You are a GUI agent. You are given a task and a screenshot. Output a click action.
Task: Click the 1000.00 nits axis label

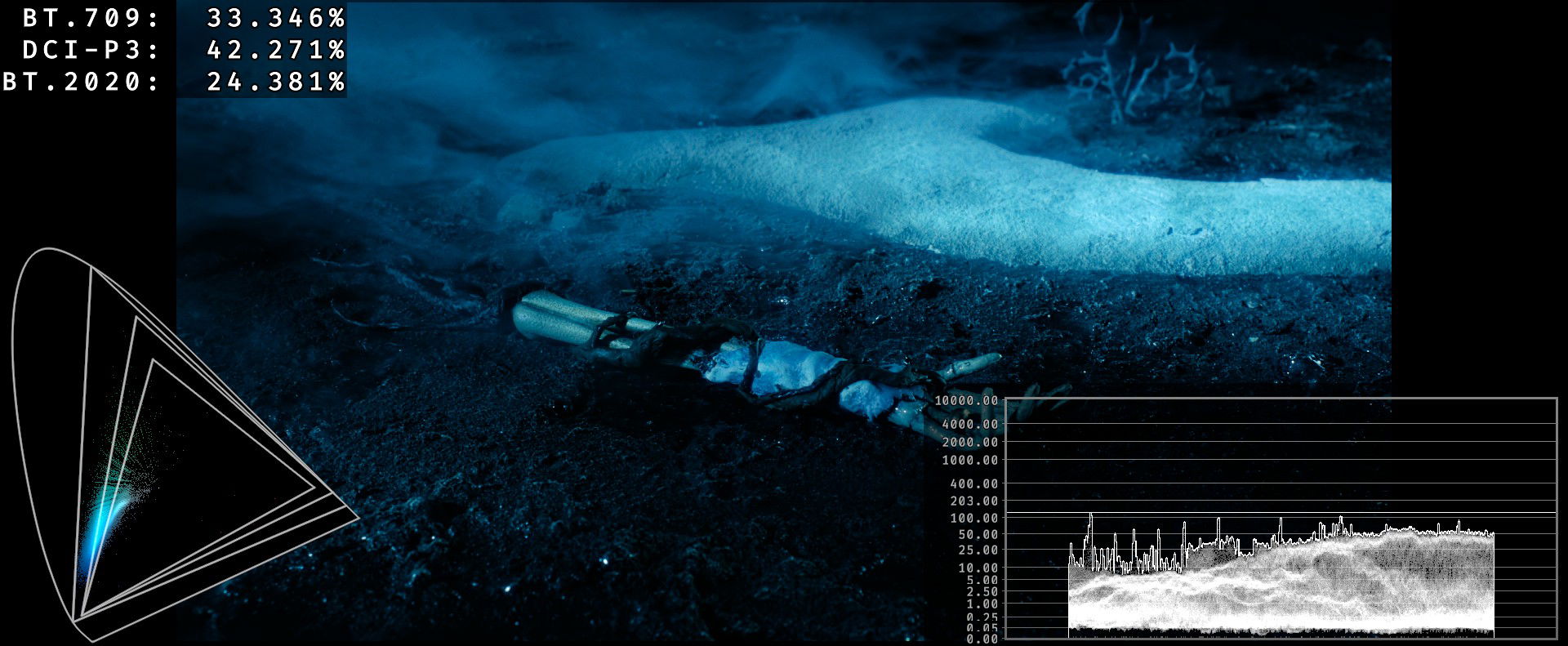[x=969, y=461]
